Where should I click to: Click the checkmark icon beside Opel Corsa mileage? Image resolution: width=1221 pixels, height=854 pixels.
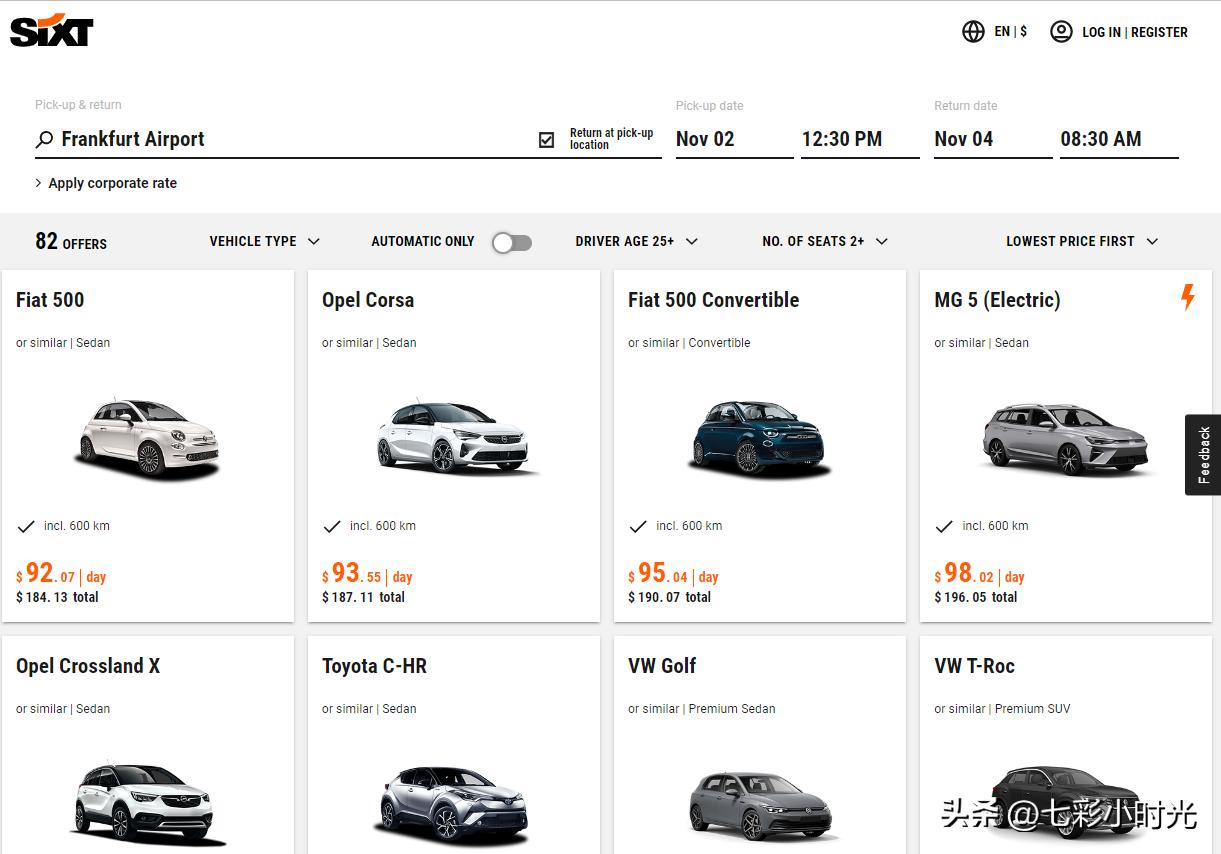click(332, 526)
